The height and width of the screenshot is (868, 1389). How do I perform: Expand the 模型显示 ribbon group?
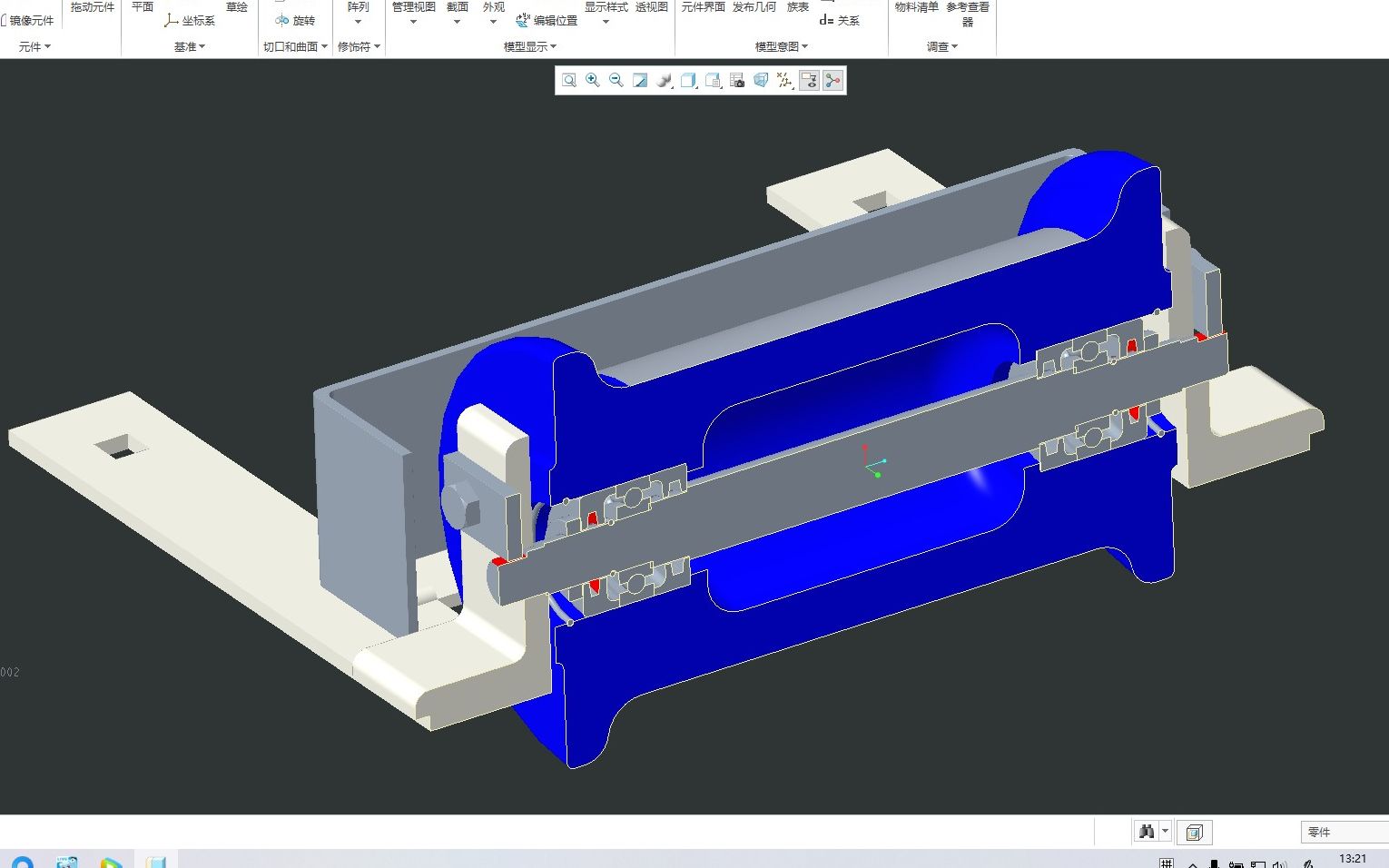[530, 46]
